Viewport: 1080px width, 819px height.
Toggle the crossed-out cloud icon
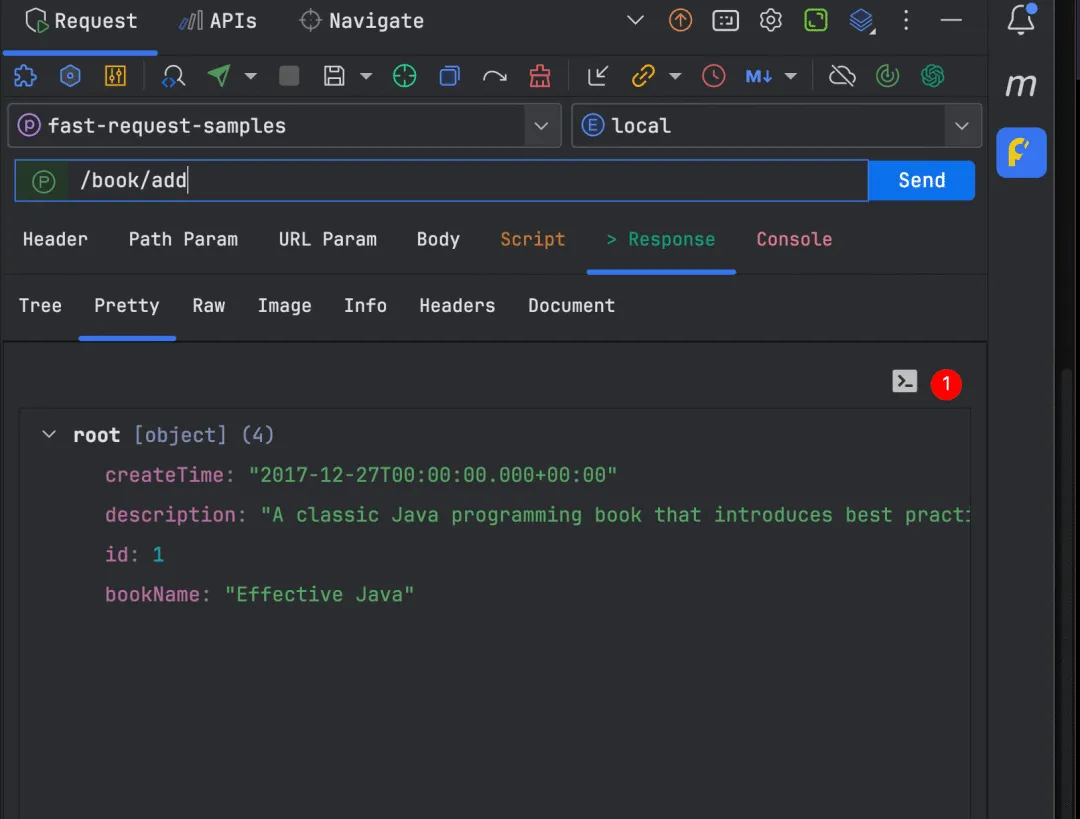point(842,76)
